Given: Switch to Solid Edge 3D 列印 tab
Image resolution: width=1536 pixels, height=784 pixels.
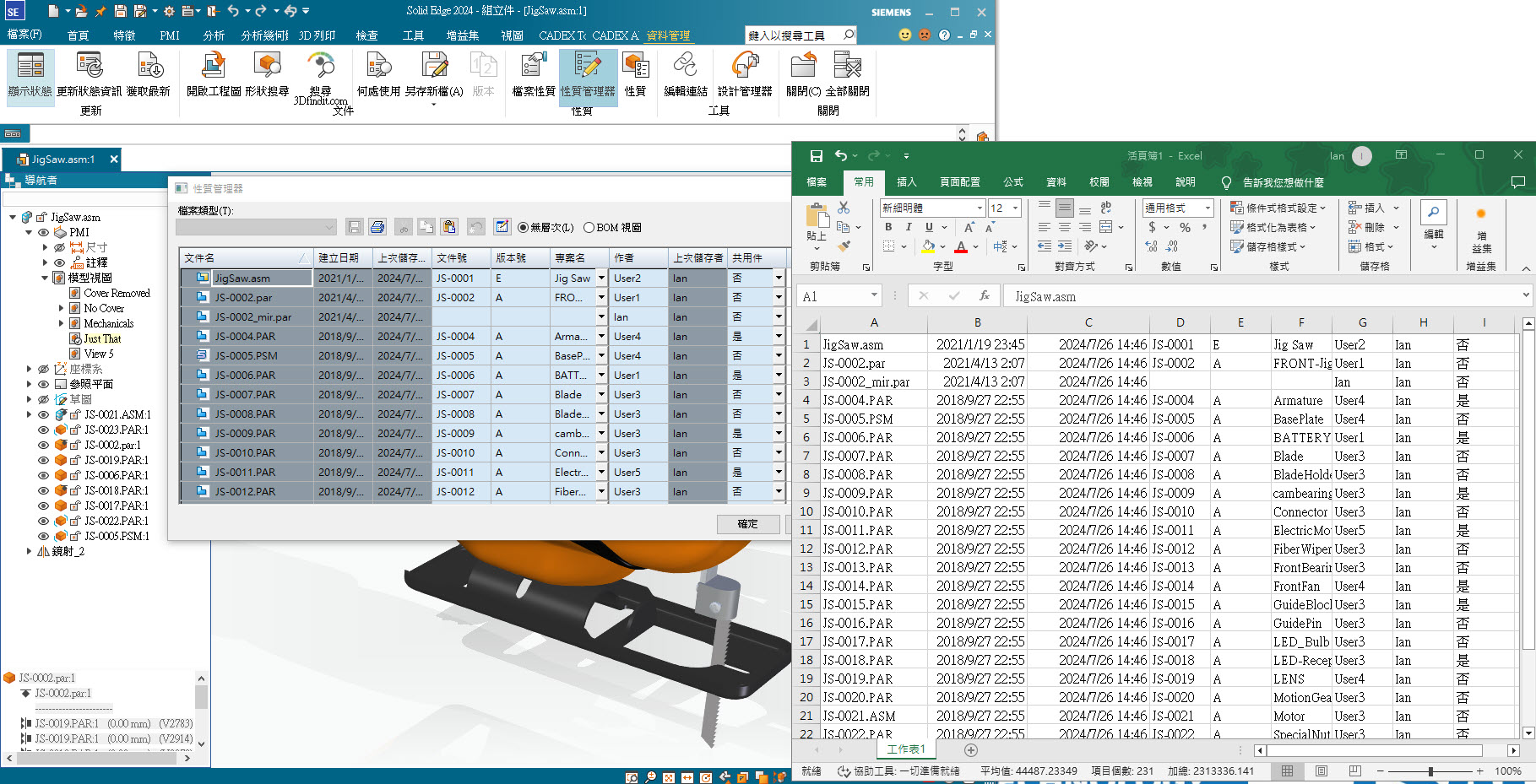Looking at the screenshot, I should (317, 35).
